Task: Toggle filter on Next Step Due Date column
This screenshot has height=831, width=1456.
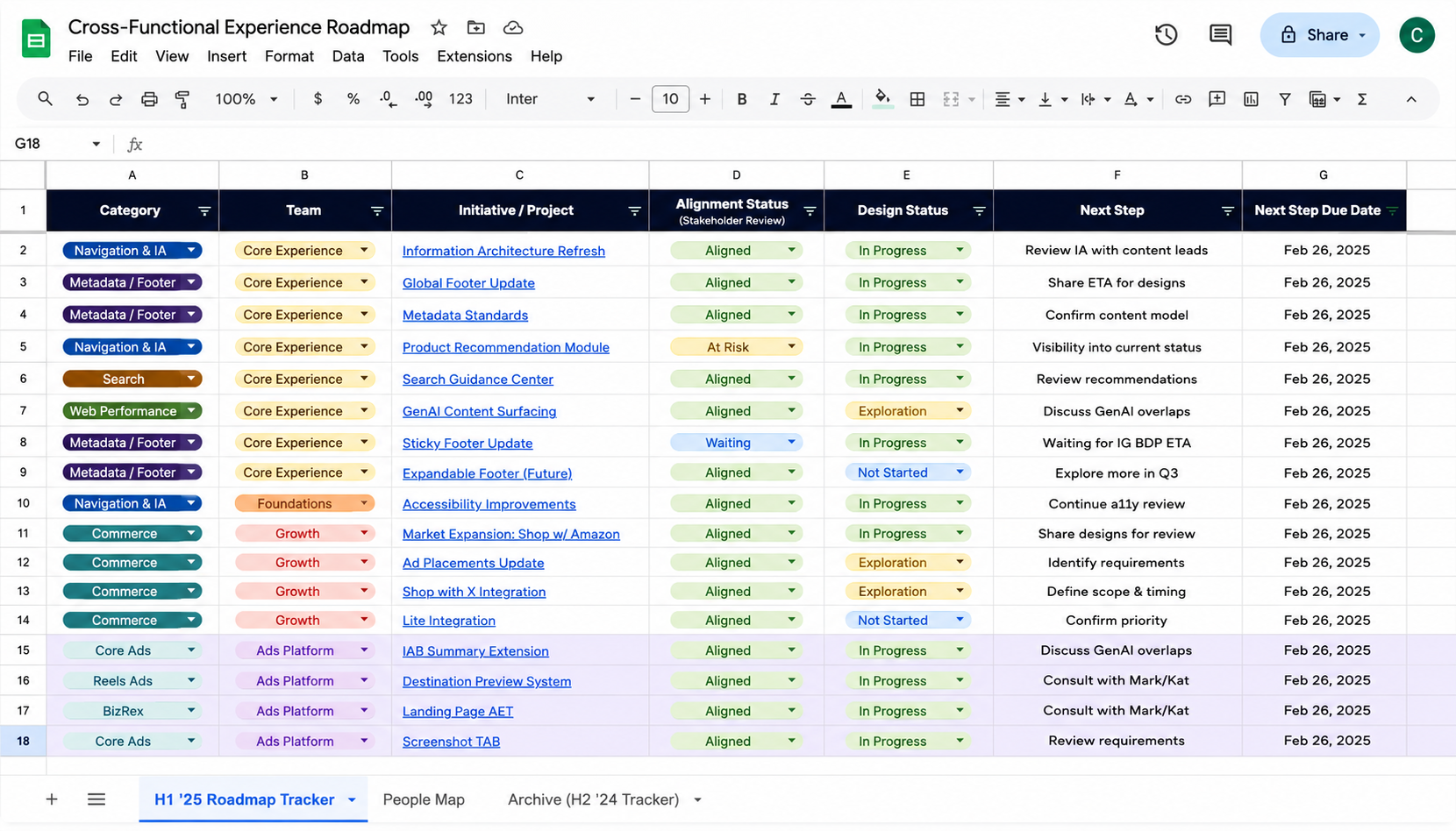Action: point(1392,211)
